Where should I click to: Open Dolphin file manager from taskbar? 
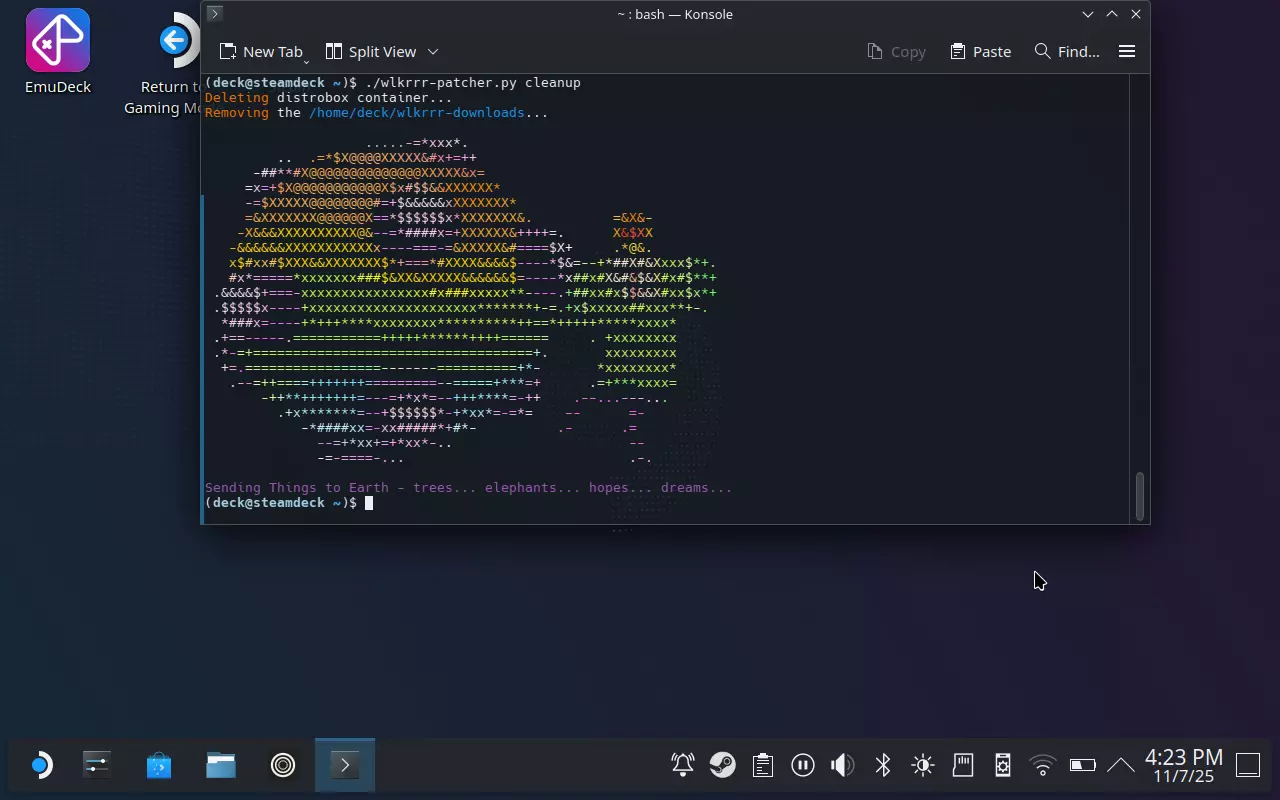pos(221,766)
